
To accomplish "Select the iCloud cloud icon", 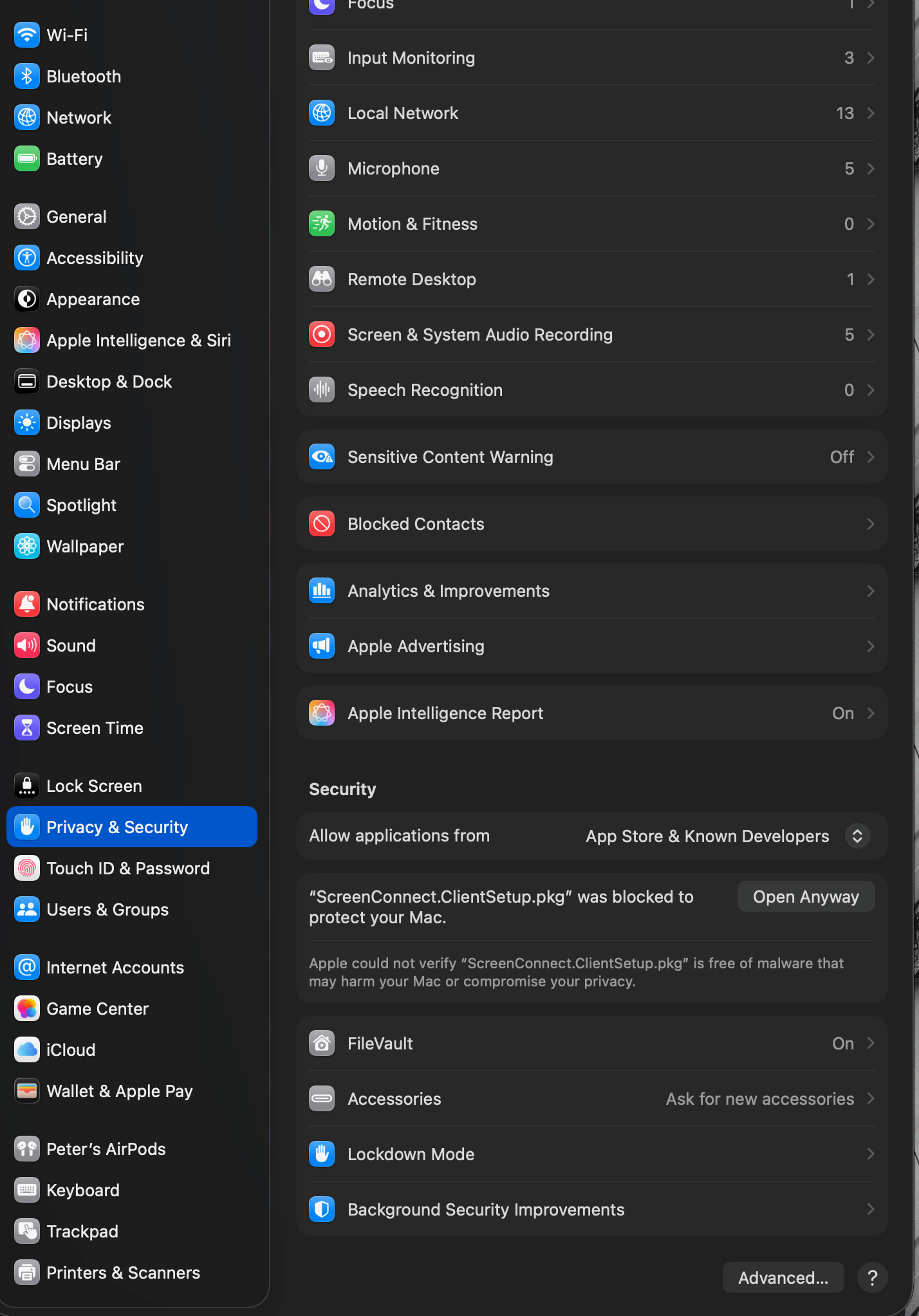I will 27,1050.
